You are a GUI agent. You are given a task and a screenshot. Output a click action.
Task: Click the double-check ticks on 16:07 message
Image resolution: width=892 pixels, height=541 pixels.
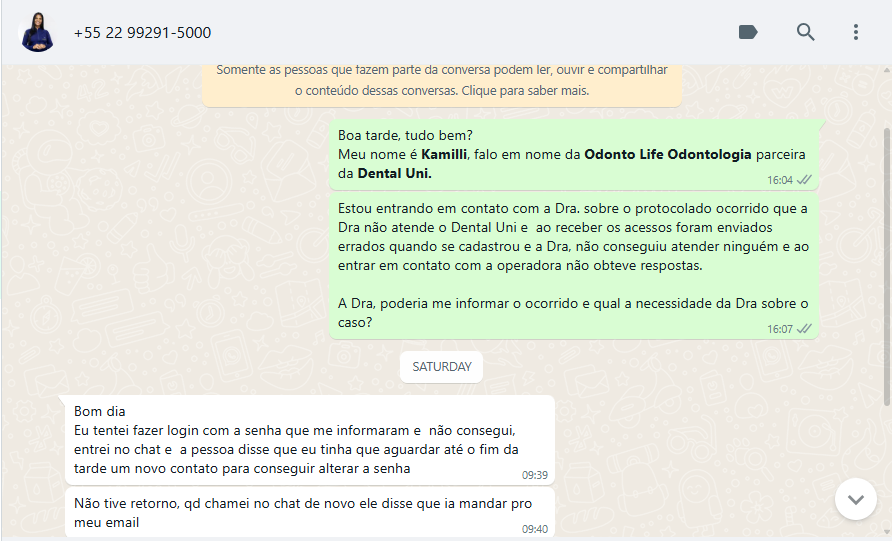pyautogui.click(x=804, y=329)
